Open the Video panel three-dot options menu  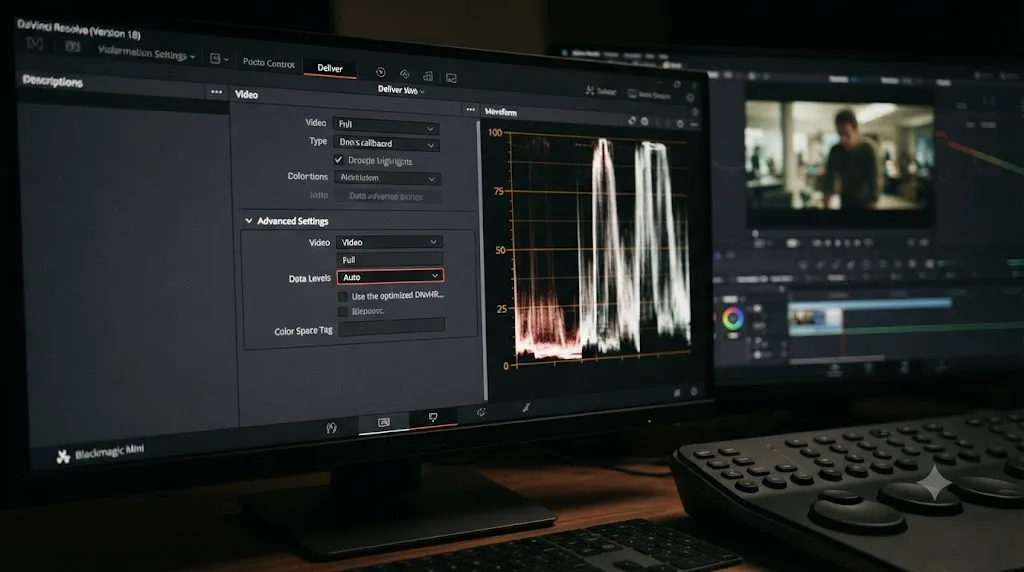(470, 110)
